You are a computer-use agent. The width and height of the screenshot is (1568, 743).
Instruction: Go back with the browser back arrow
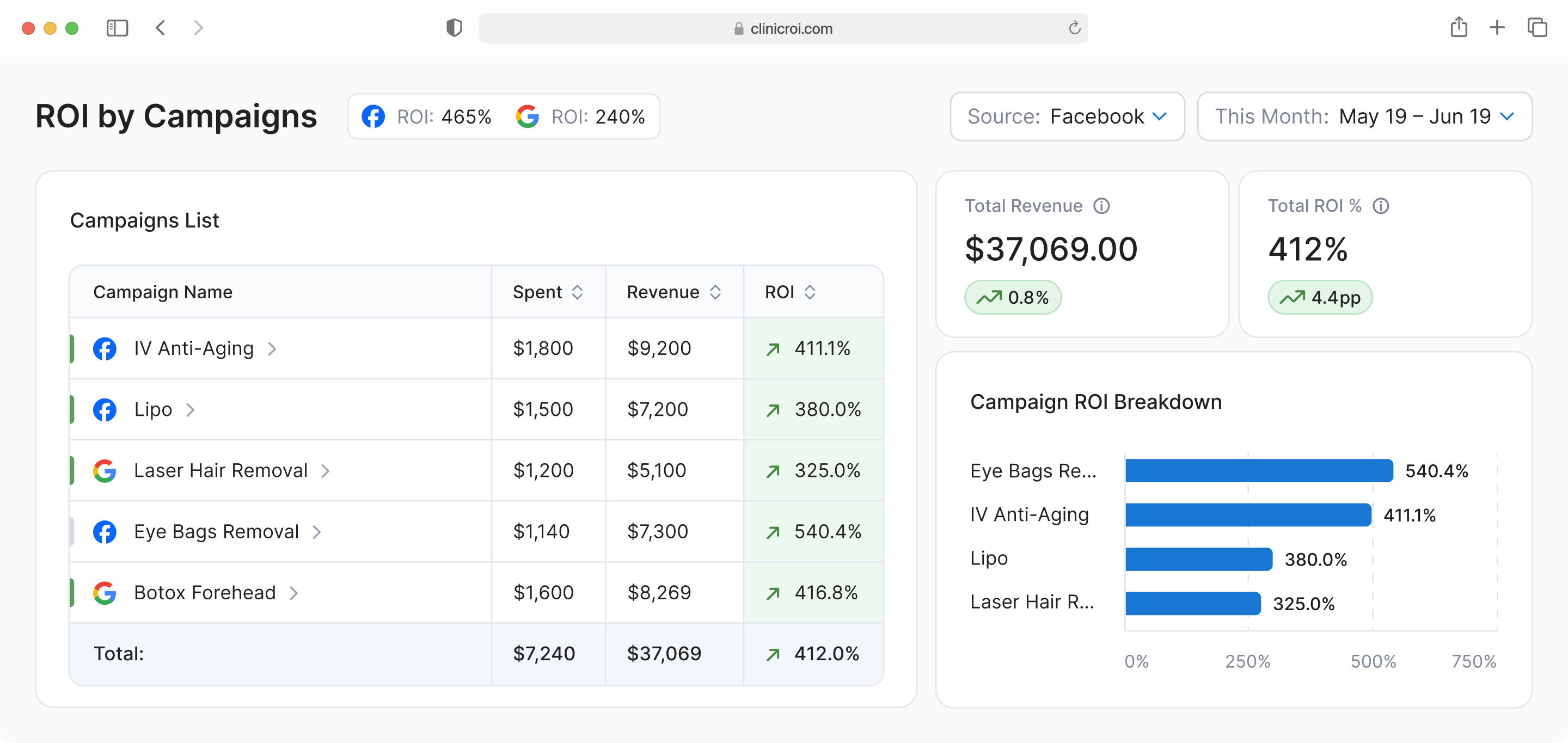(161, 28)
